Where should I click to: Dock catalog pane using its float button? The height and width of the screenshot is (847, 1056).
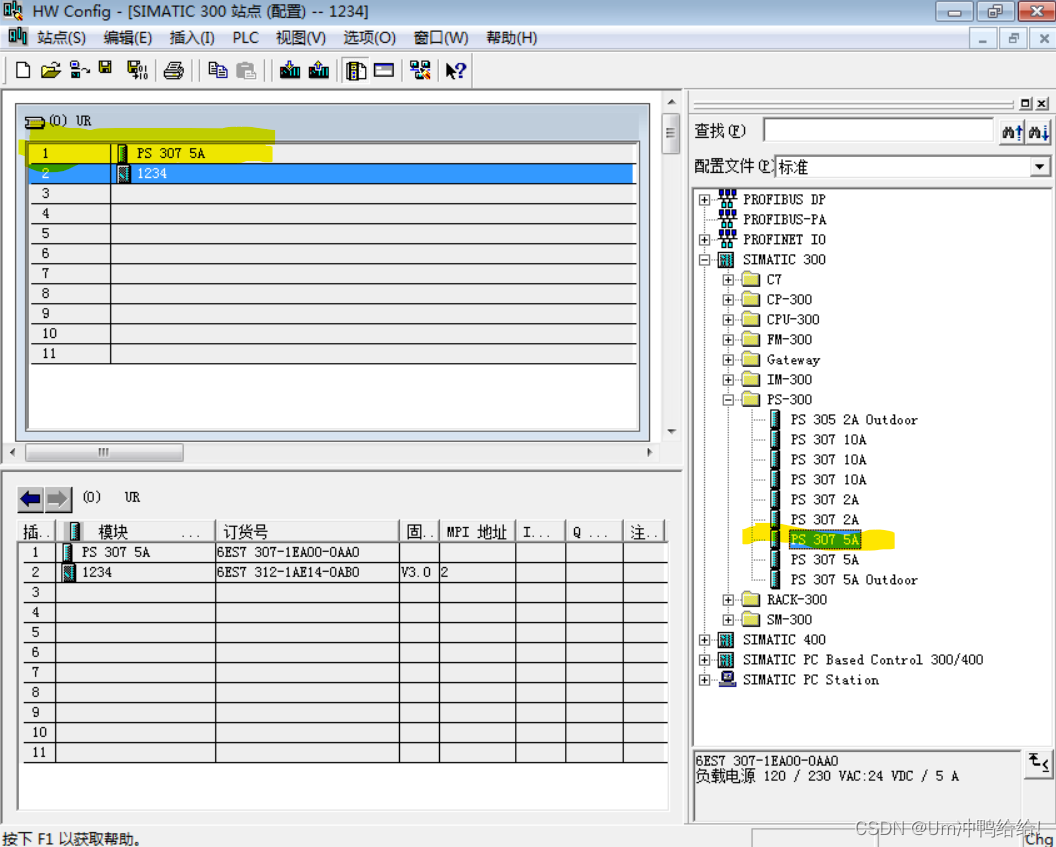[x=1025, y=103]
